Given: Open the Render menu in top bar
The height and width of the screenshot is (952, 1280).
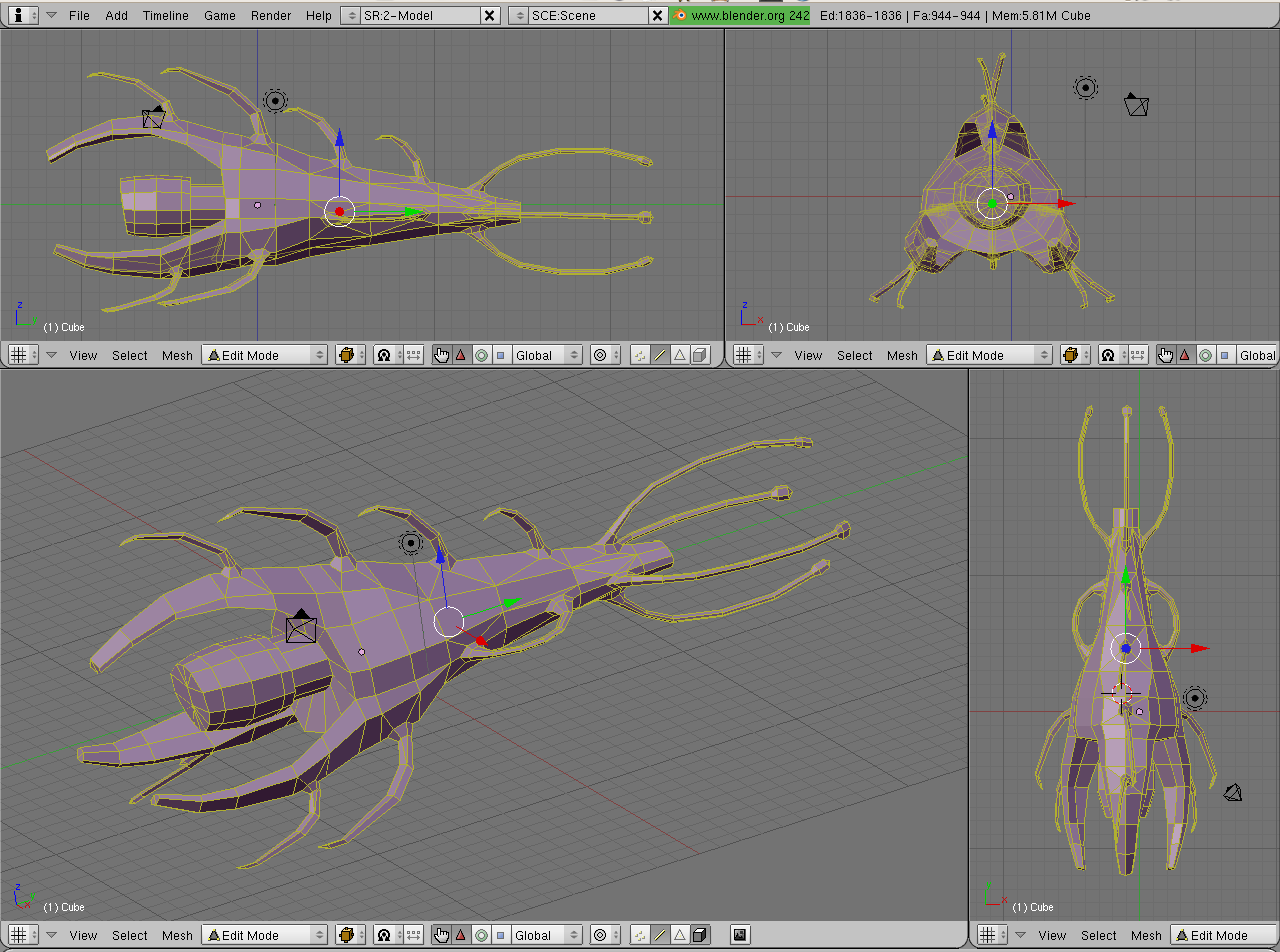Looking at the screenshot, I should click(271, 15).
